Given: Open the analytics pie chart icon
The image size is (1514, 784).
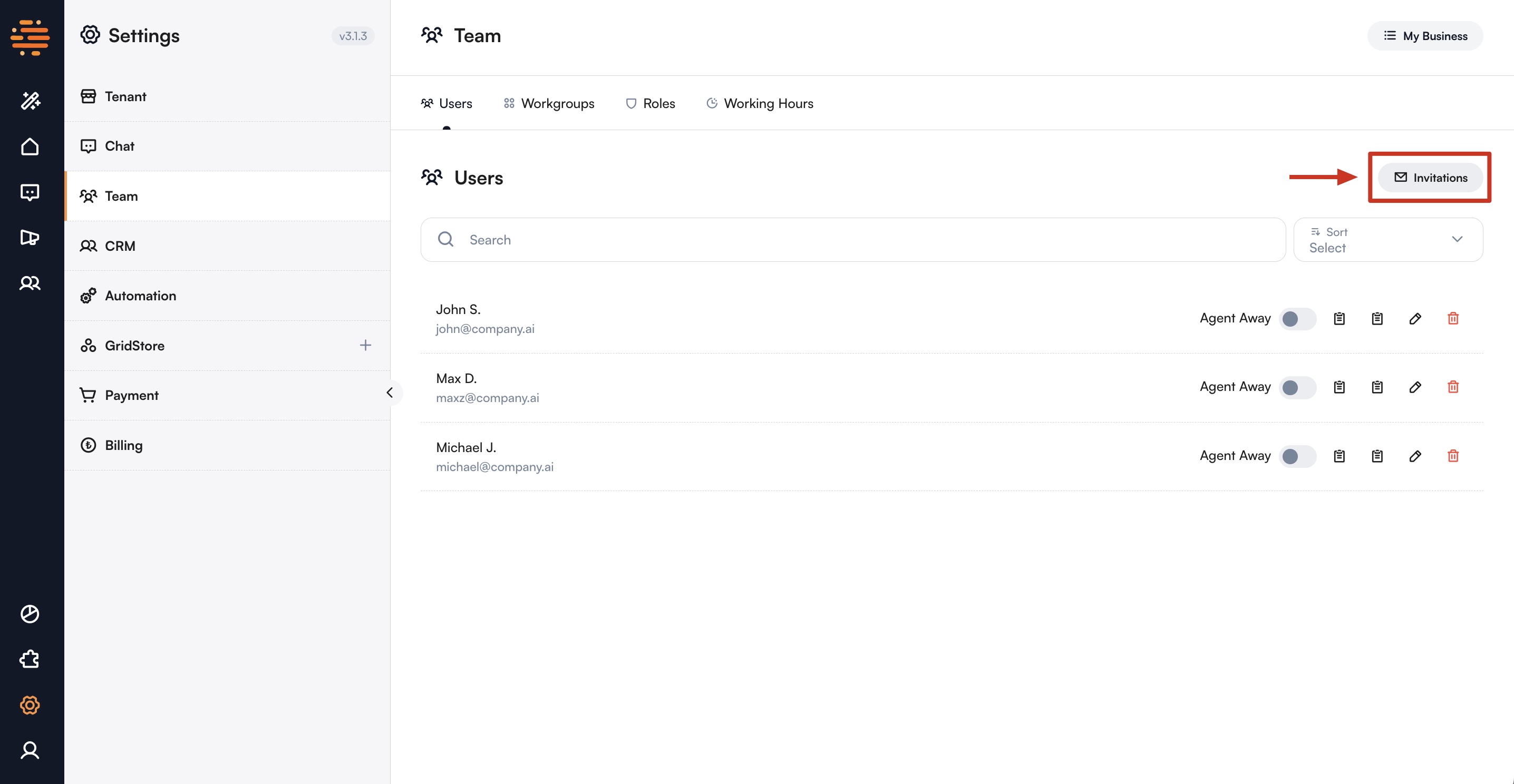Looking at the screenshot, I should tap(30, 614).
